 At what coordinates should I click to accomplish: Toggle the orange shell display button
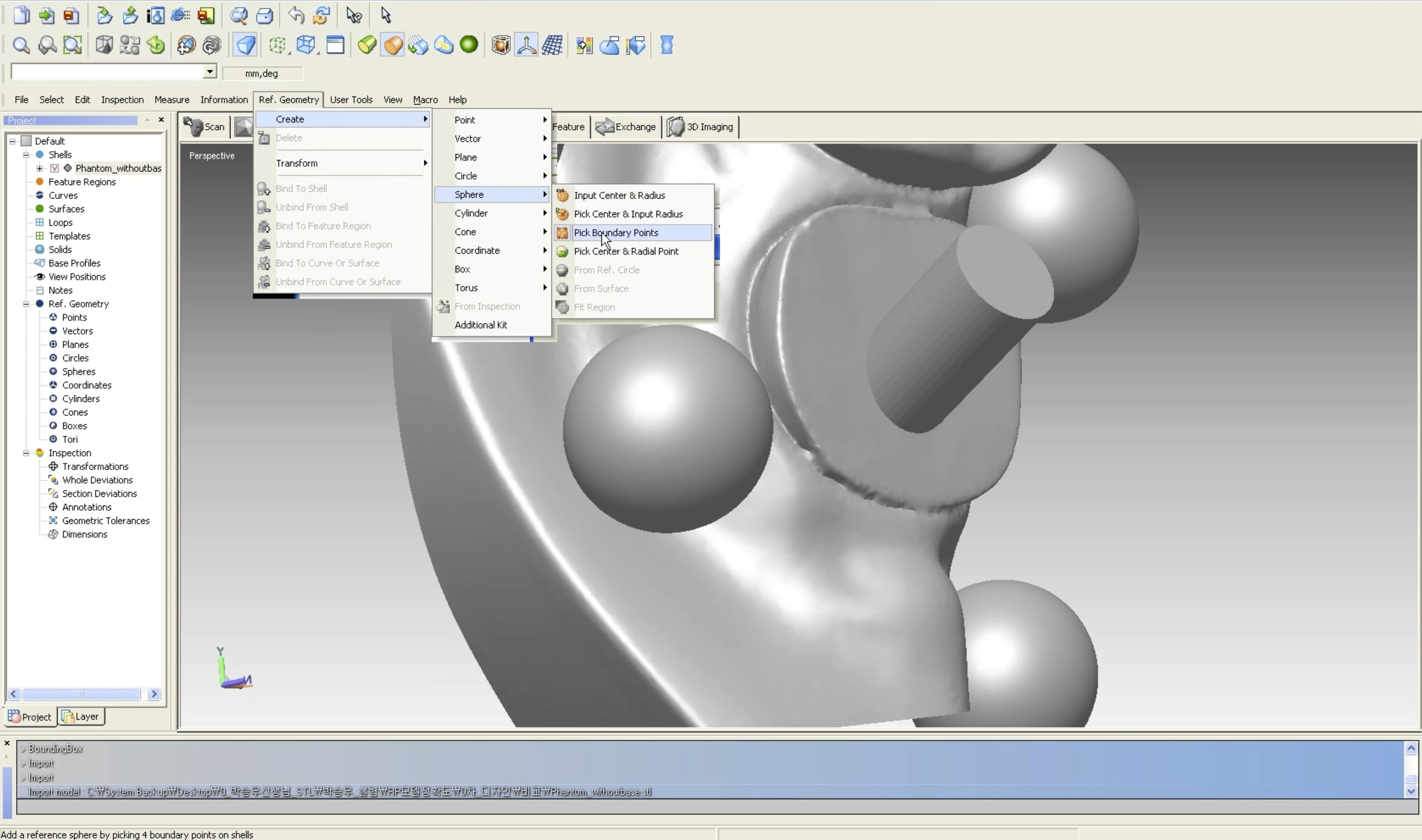pos(392,45)
